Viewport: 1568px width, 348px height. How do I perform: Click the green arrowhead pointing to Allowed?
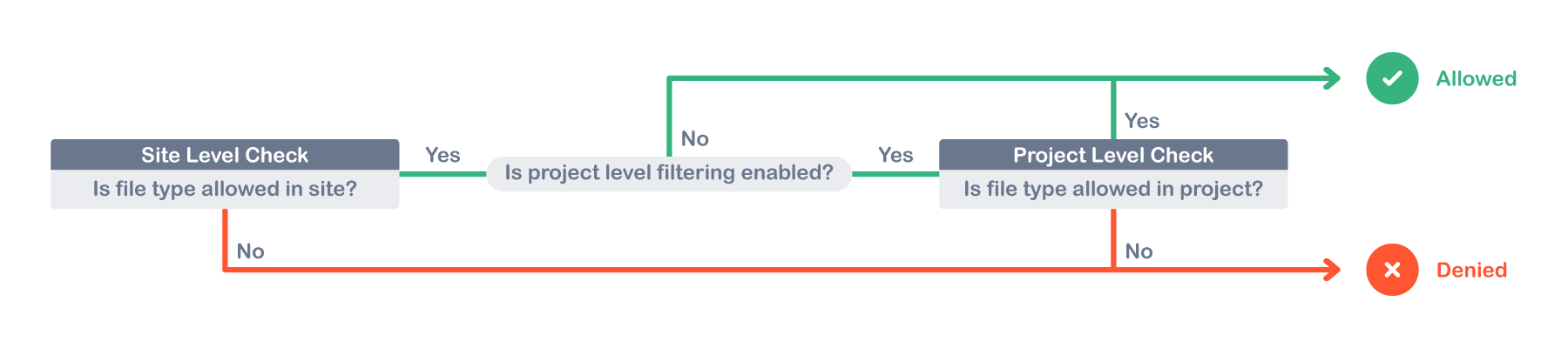point(1332,78)
